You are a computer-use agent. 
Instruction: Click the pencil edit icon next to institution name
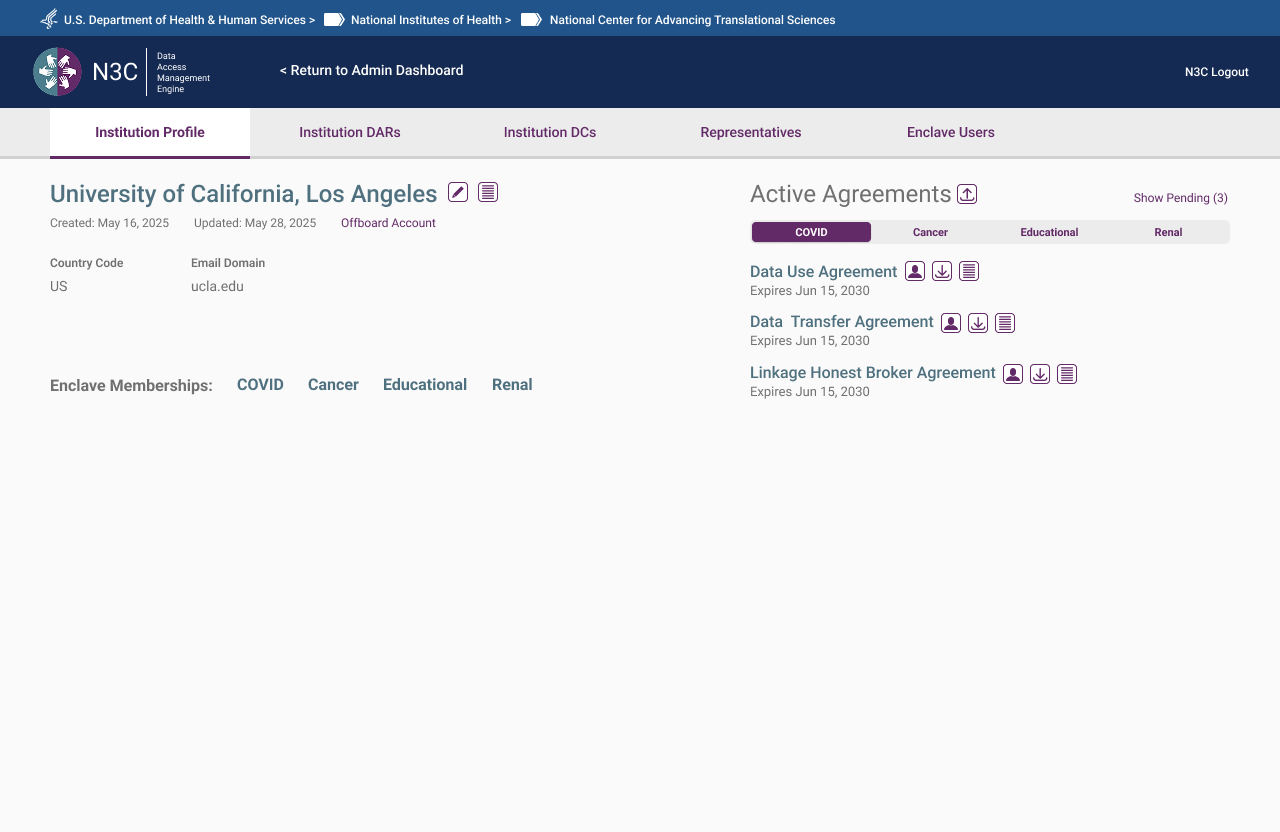pos(457,192)
